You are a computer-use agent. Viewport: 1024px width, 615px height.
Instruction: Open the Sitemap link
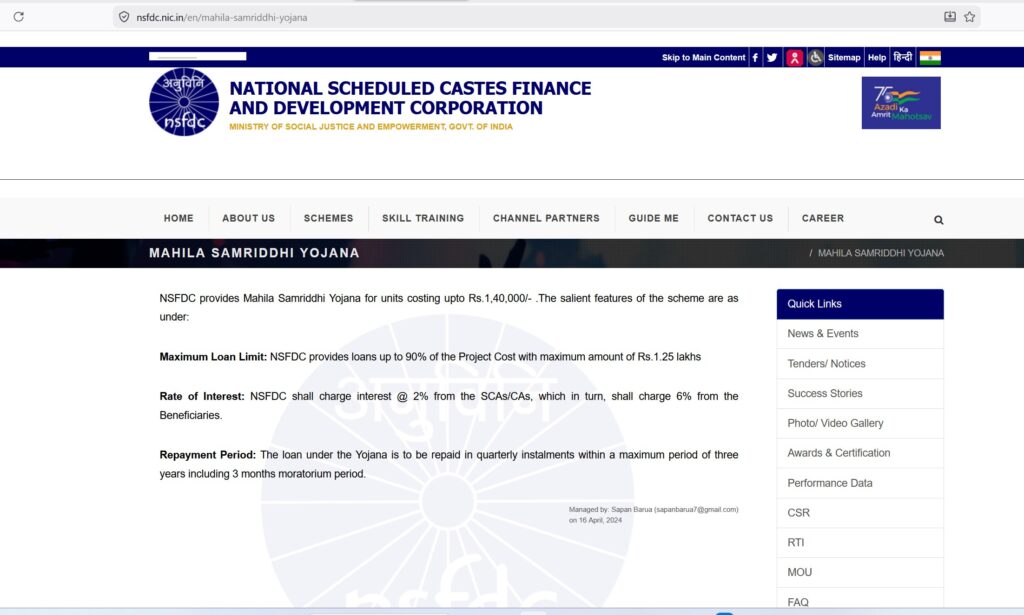tap(844, 58)
